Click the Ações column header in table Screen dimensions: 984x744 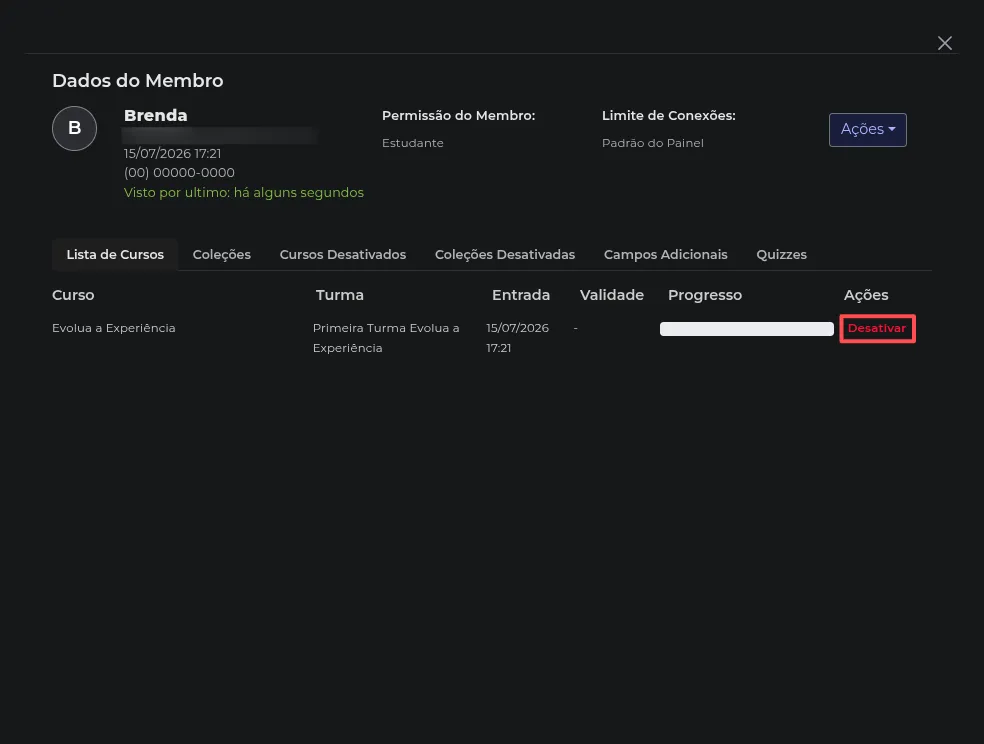(866, 295)
